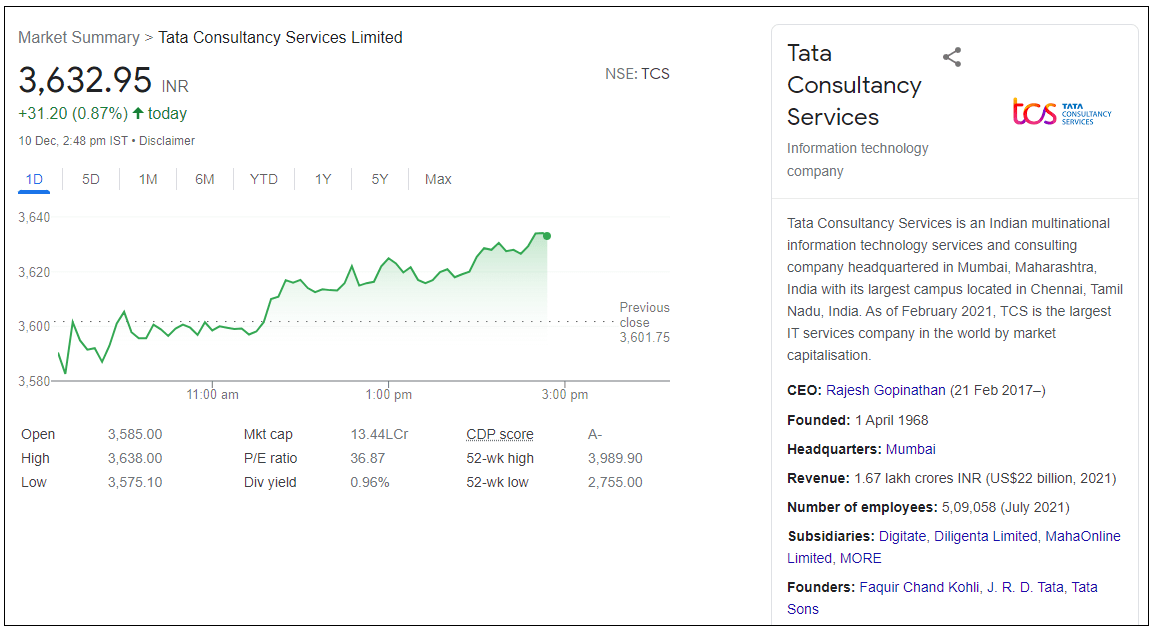This screenshot has height=629, width=1153.
Task: Click the employee count 5,09,058 text
Action: tap(1005, 508)
